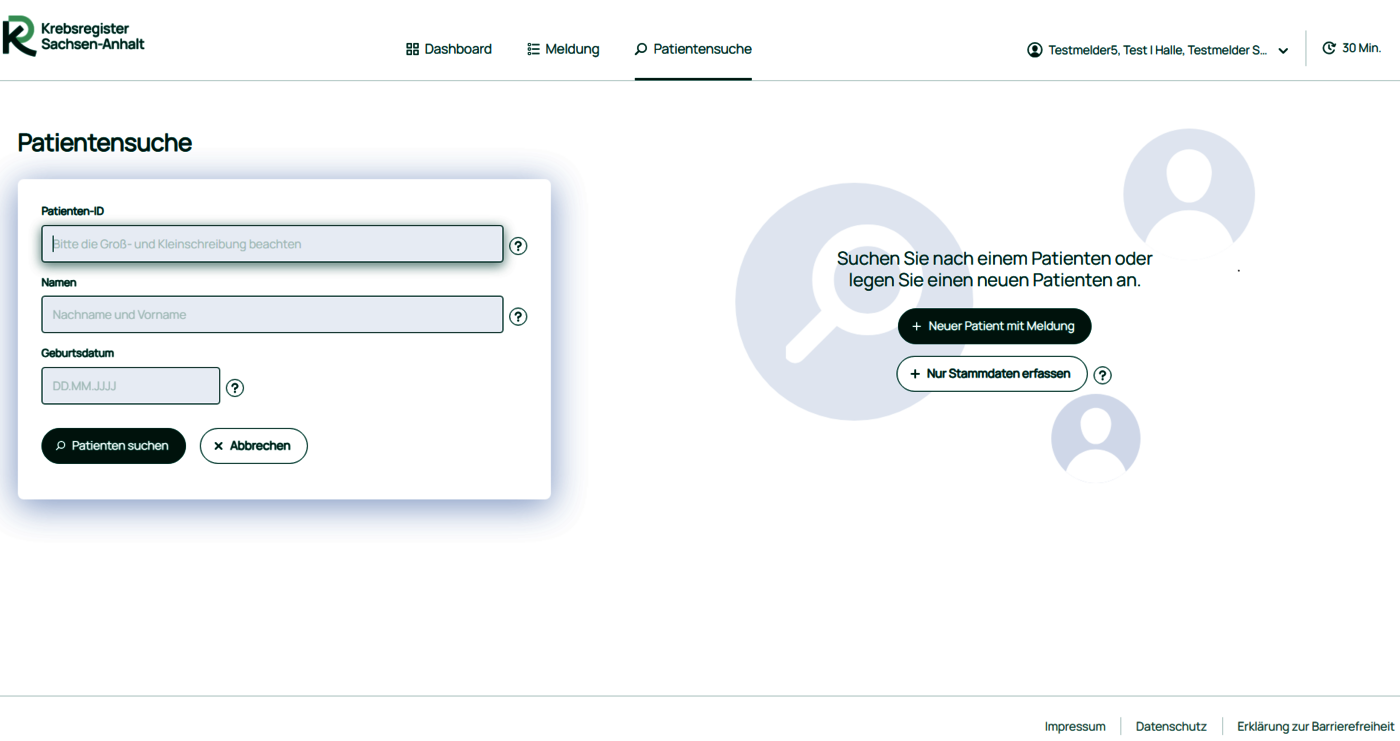Click the Krebsregister Sachsen-Anhalt logo
1400x741 pixels.
point(74,37)
